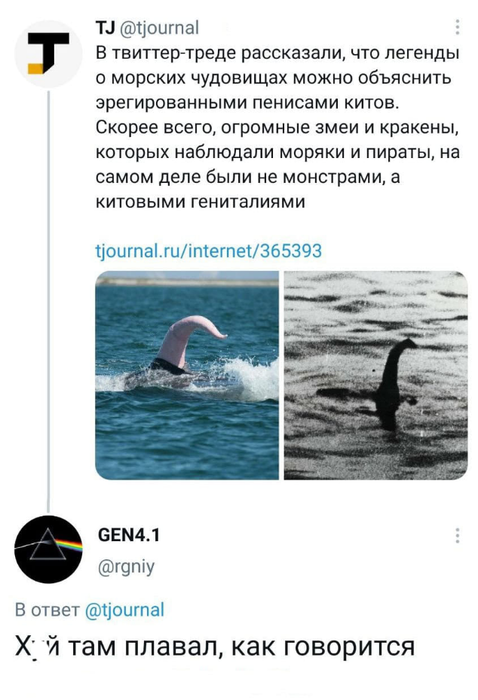Click the reply tweet text
This screenshot has width=478, height=700.
pyautogui.click(x=215, y=646)
